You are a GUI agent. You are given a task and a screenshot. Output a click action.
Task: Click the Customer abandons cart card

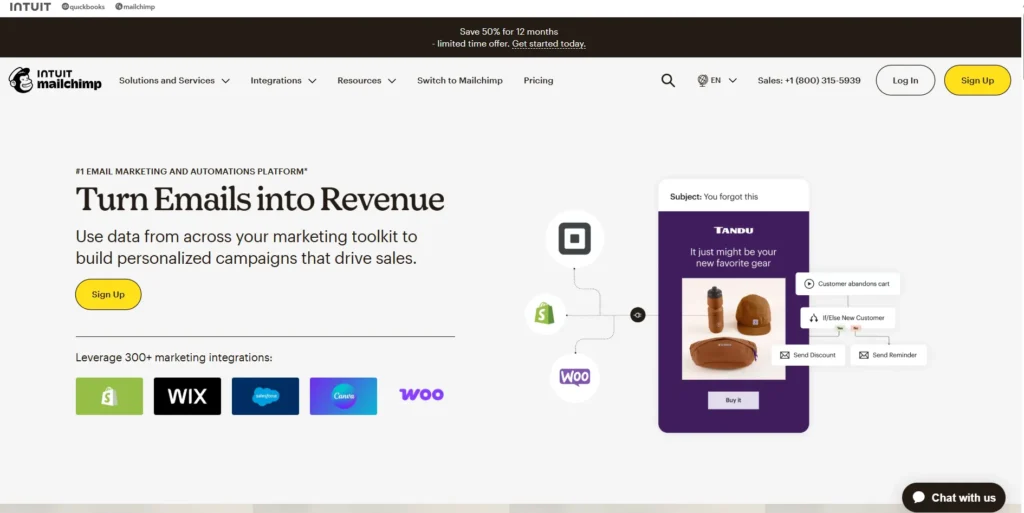[848, 284]
